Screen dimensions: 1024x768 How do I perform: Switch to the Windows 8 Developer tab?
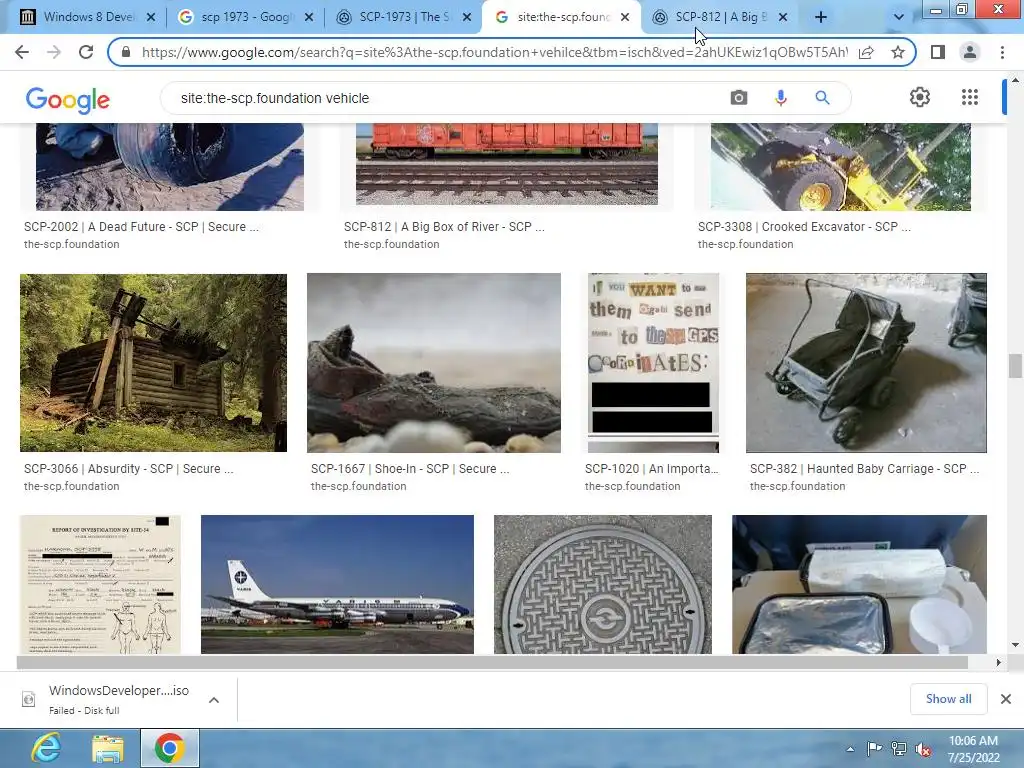[x=88, y=18]
